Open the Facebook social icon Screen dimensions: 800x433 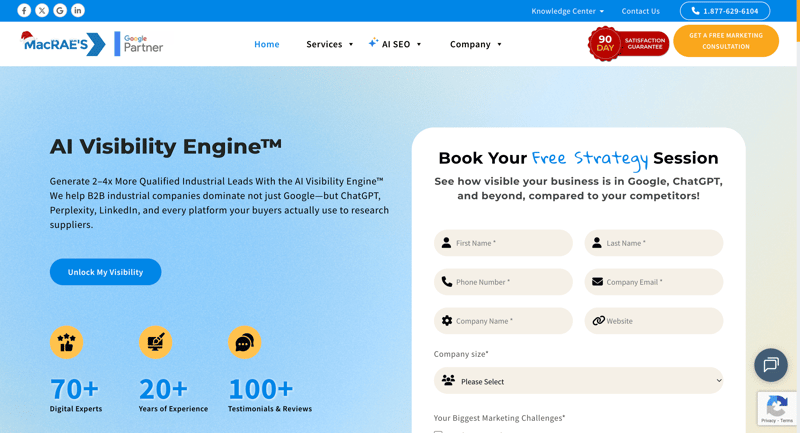pos(24,10)
